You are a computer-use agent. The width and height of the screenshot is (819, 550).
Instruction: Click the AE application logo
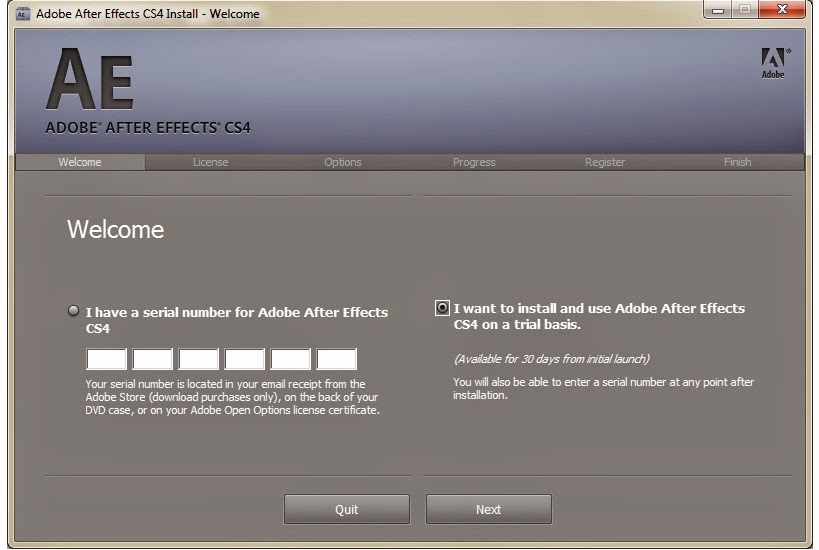click(90, 79)
